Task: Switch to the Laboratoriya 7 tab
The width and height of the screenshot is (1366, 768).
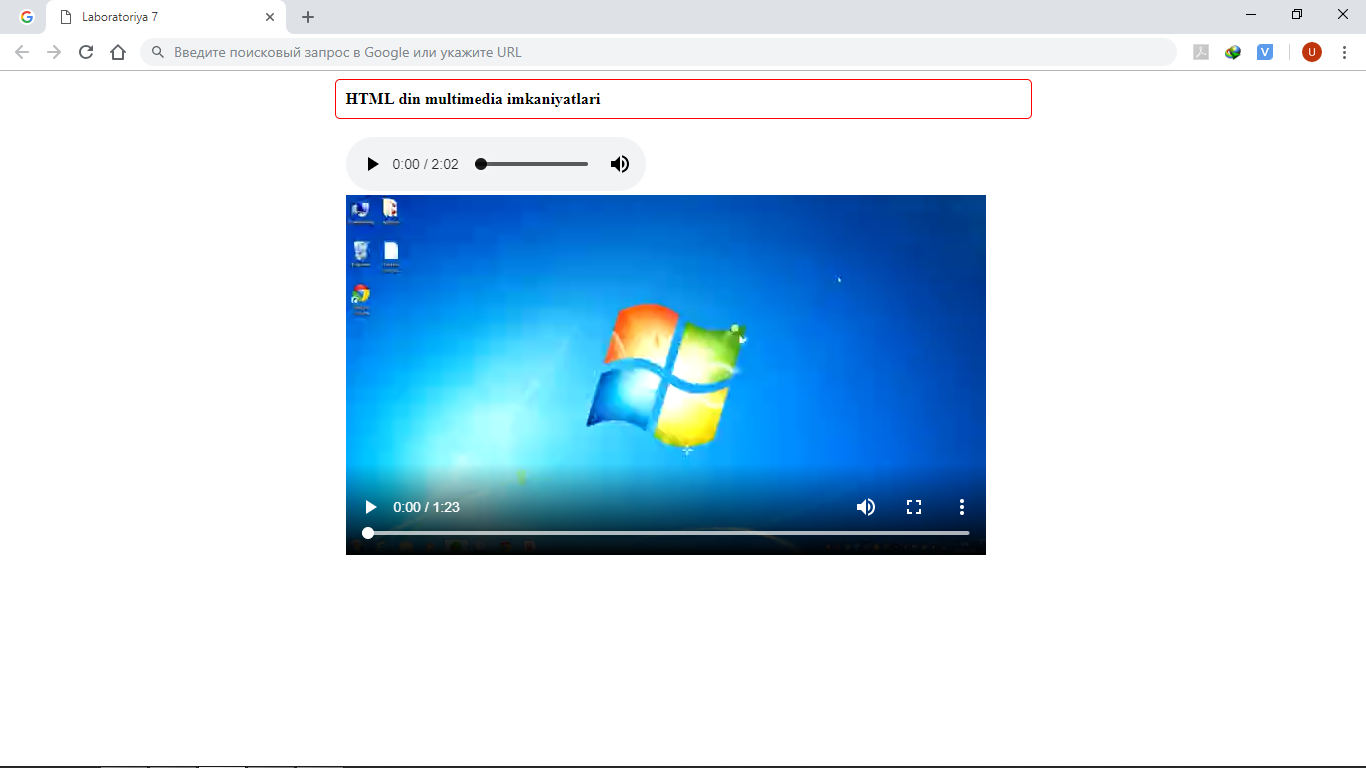Action: (166, 17)
